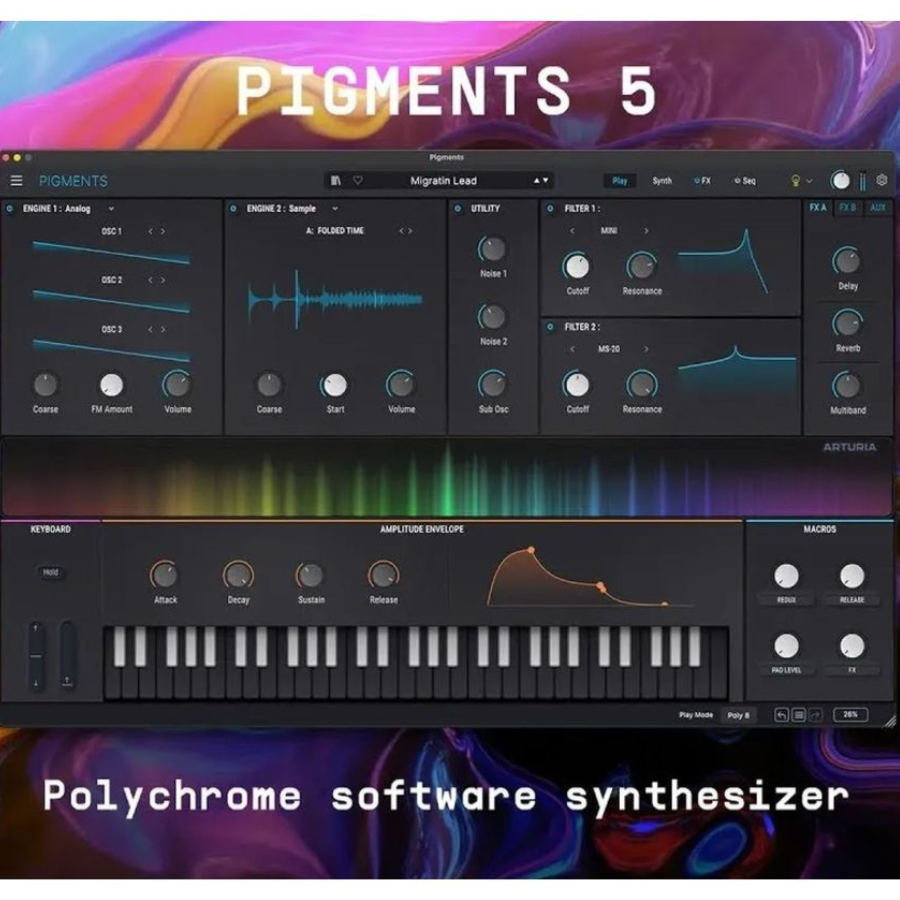Adjust the master volume knob
The image size is (900, 900).
[840, 181]
